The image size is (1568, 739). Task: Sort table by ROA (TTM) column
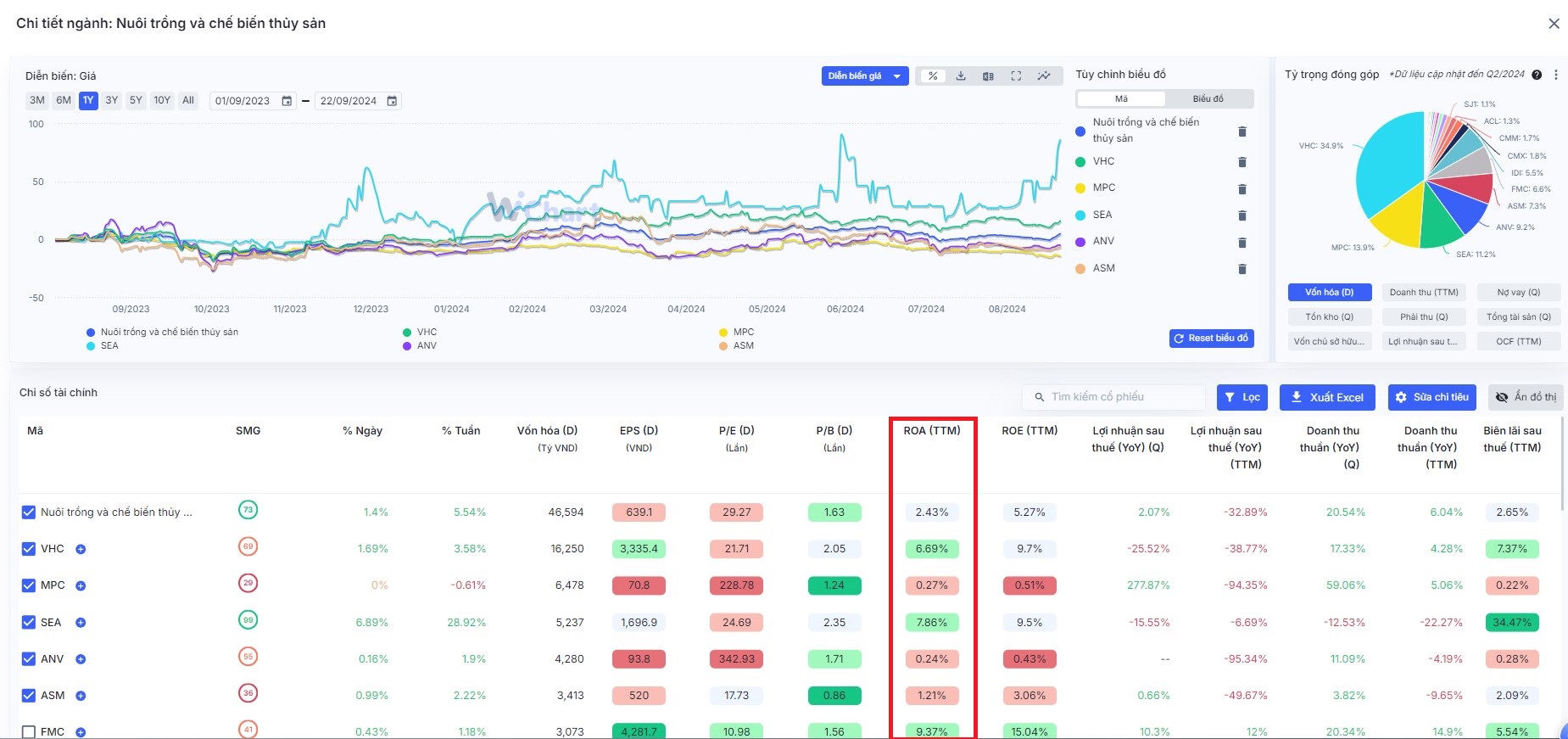click(x=932, y=431)
